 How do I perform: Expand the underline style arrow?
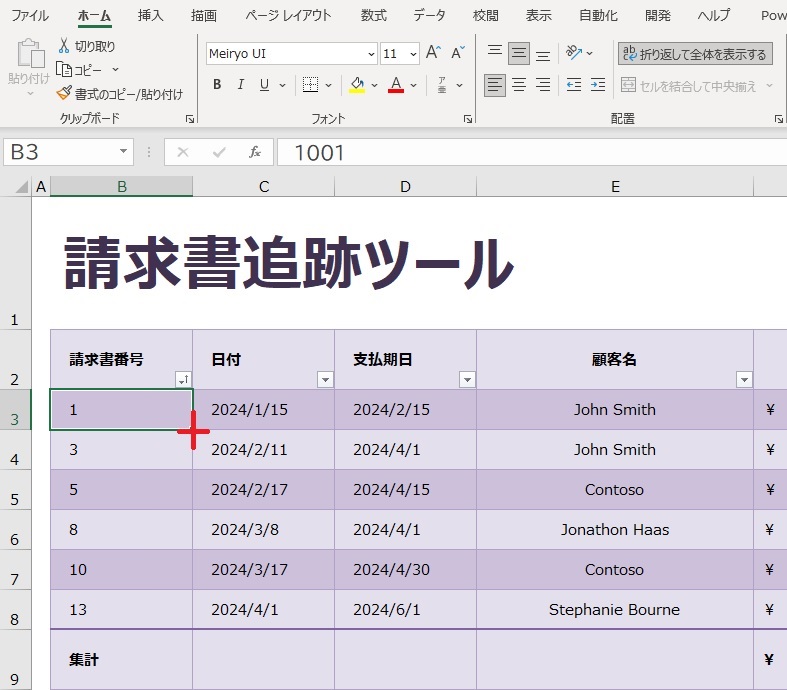coord(283,85)
